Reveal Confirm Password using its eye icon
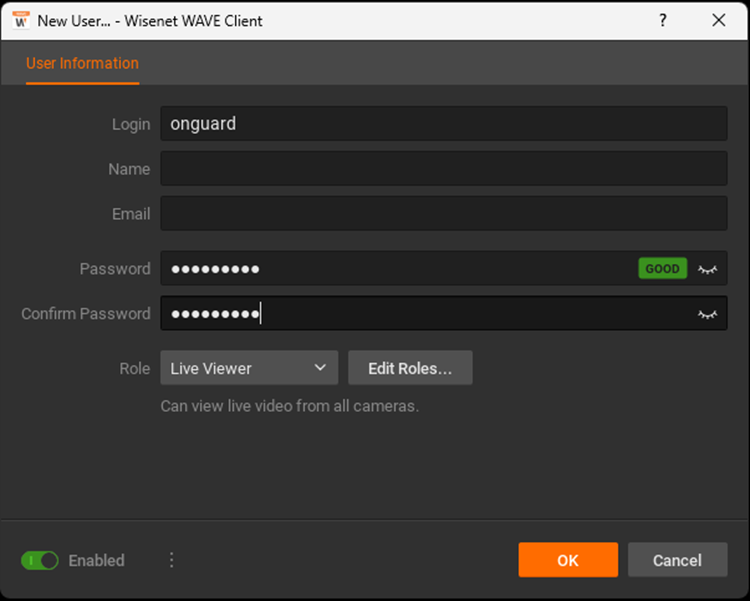 707,314
